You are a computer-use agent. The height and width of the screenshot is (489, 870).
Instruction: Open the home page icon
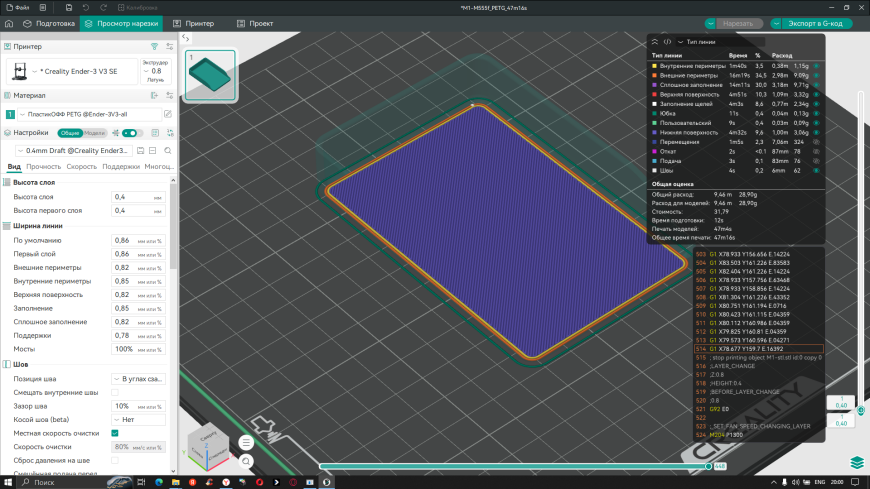point(9,23)
